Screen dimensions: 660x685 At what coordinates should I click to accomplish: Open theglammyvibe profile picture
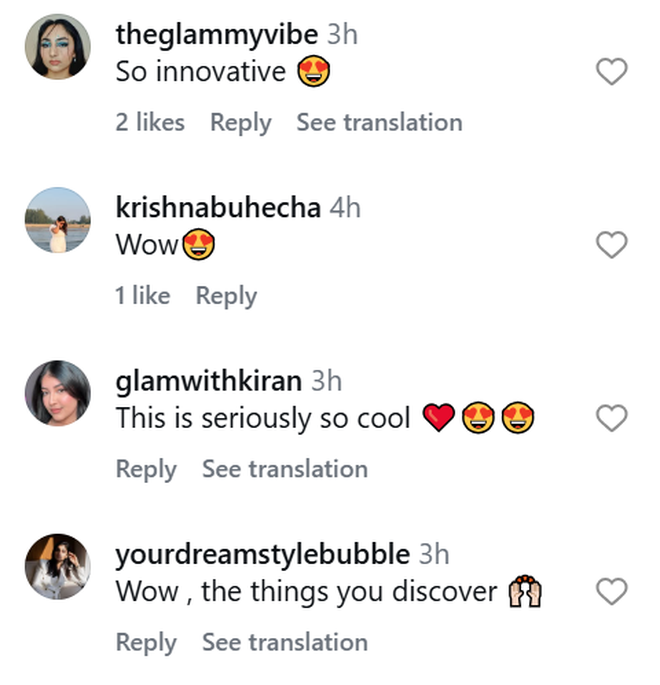pyautogui.click(x=57, y=46)
